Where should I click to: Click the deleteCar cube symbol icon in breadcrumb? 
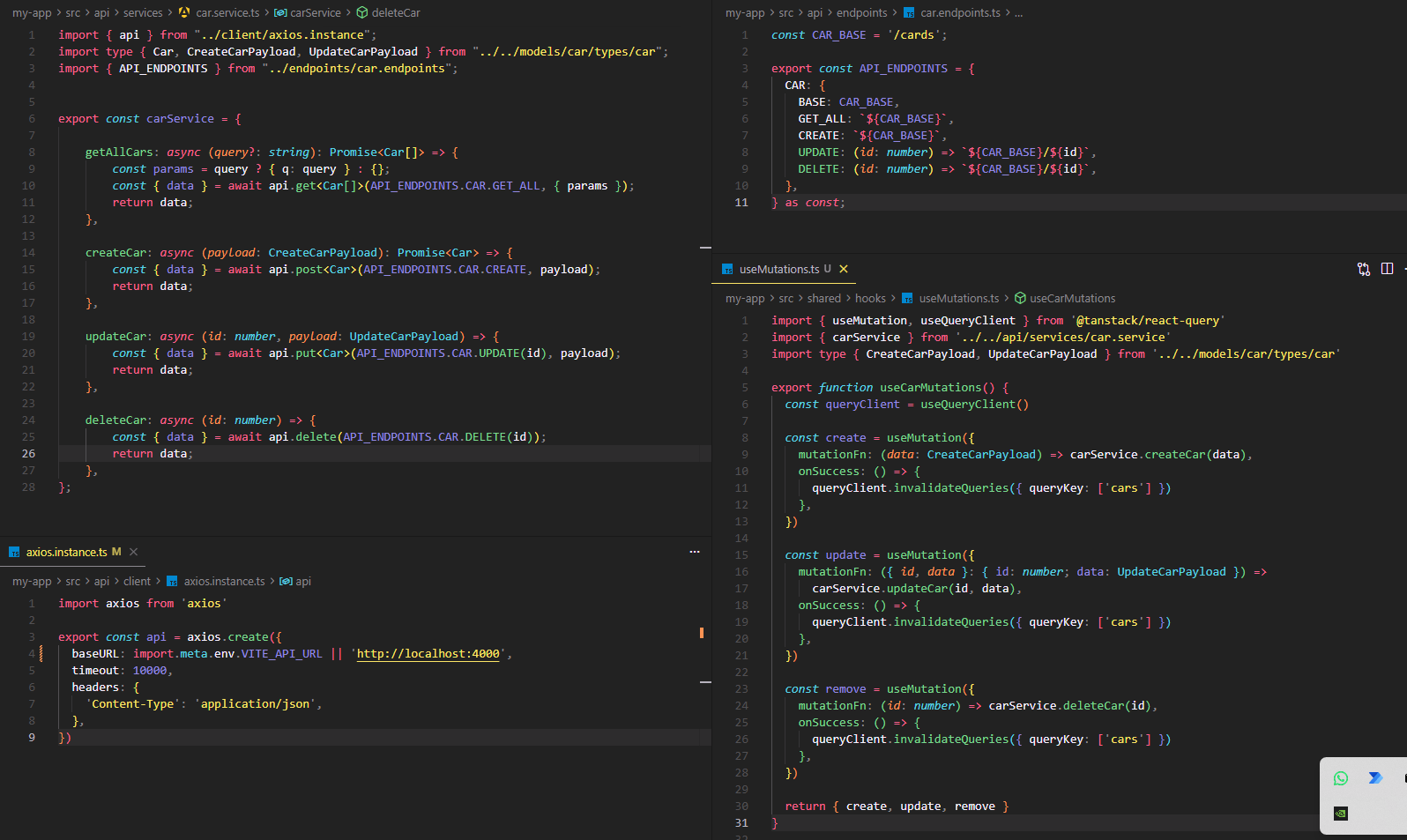click(x=362, y=12)
